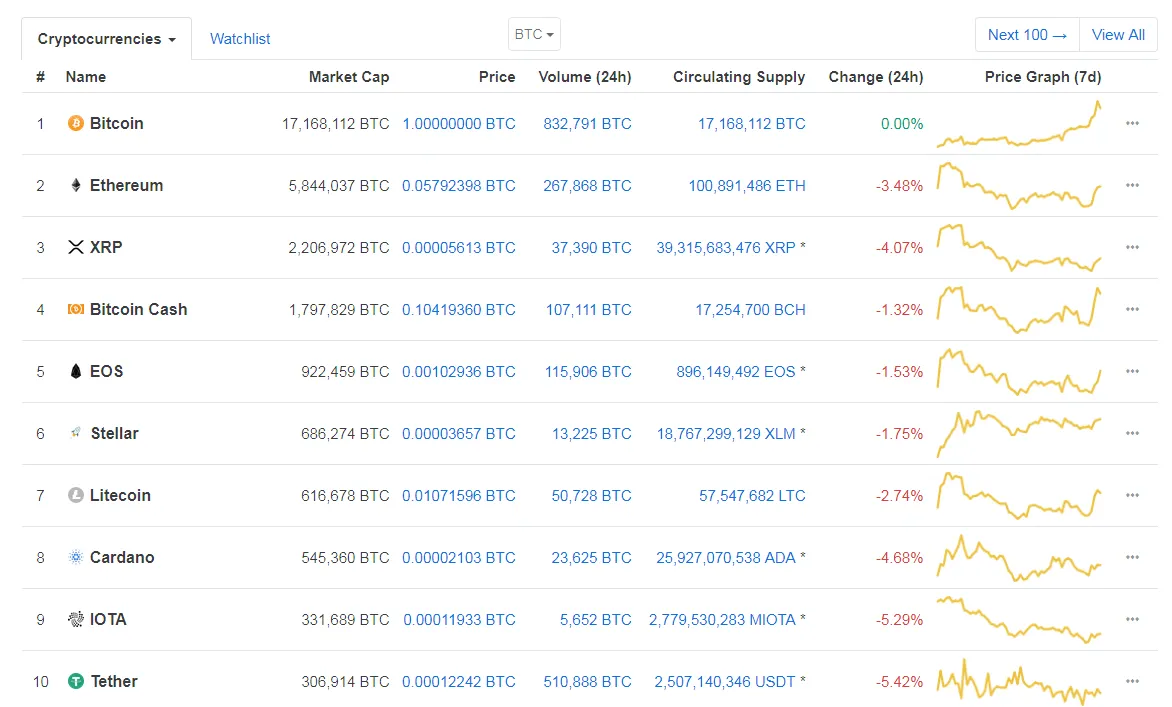Expand the Cryptocurrencies dropdown tab
Image resolution: width=1172 pixels, height=707 pixels.
(x=106, y=39)
